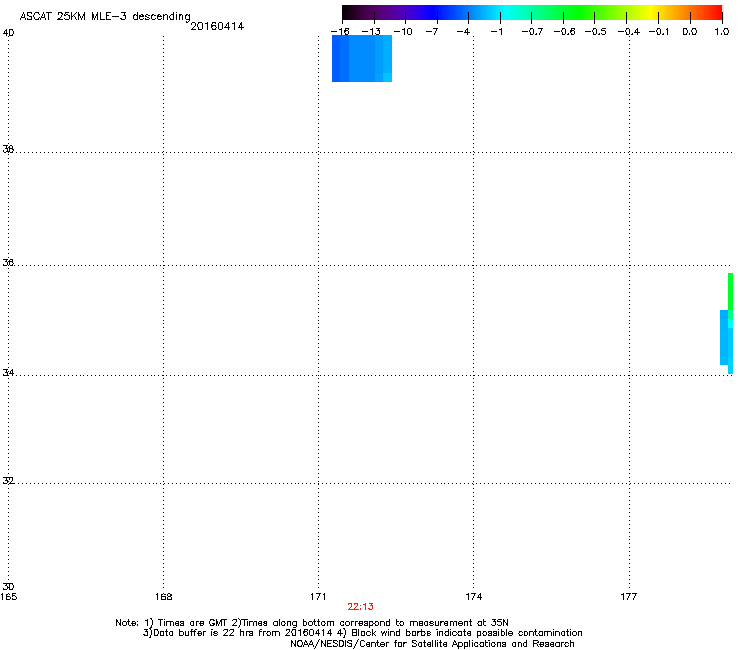Viewport: 740px width, 650px height.
Task: Click latitude axis label 32
Action: click(x=8, y=481)
